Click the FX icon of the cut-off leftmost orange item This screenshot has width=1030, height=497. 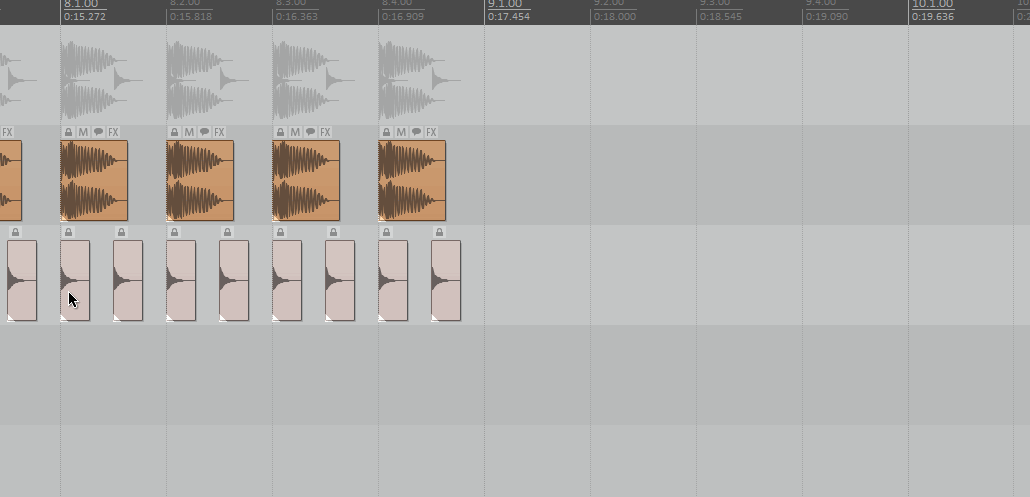7,133
